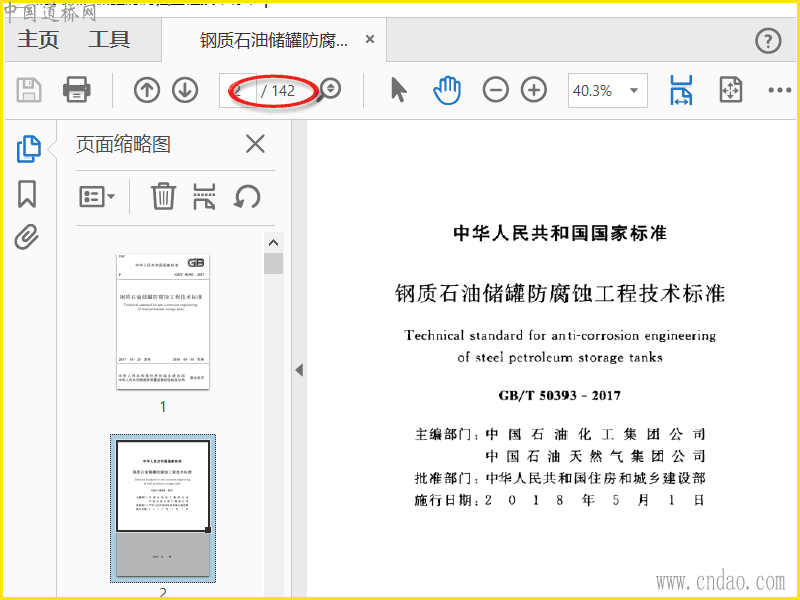The width and height of the screenshot is (800, 600).
Task: Click the title 钢质石油储罐防腐蚀工程技术标准
Action: (x=560, y=293)
